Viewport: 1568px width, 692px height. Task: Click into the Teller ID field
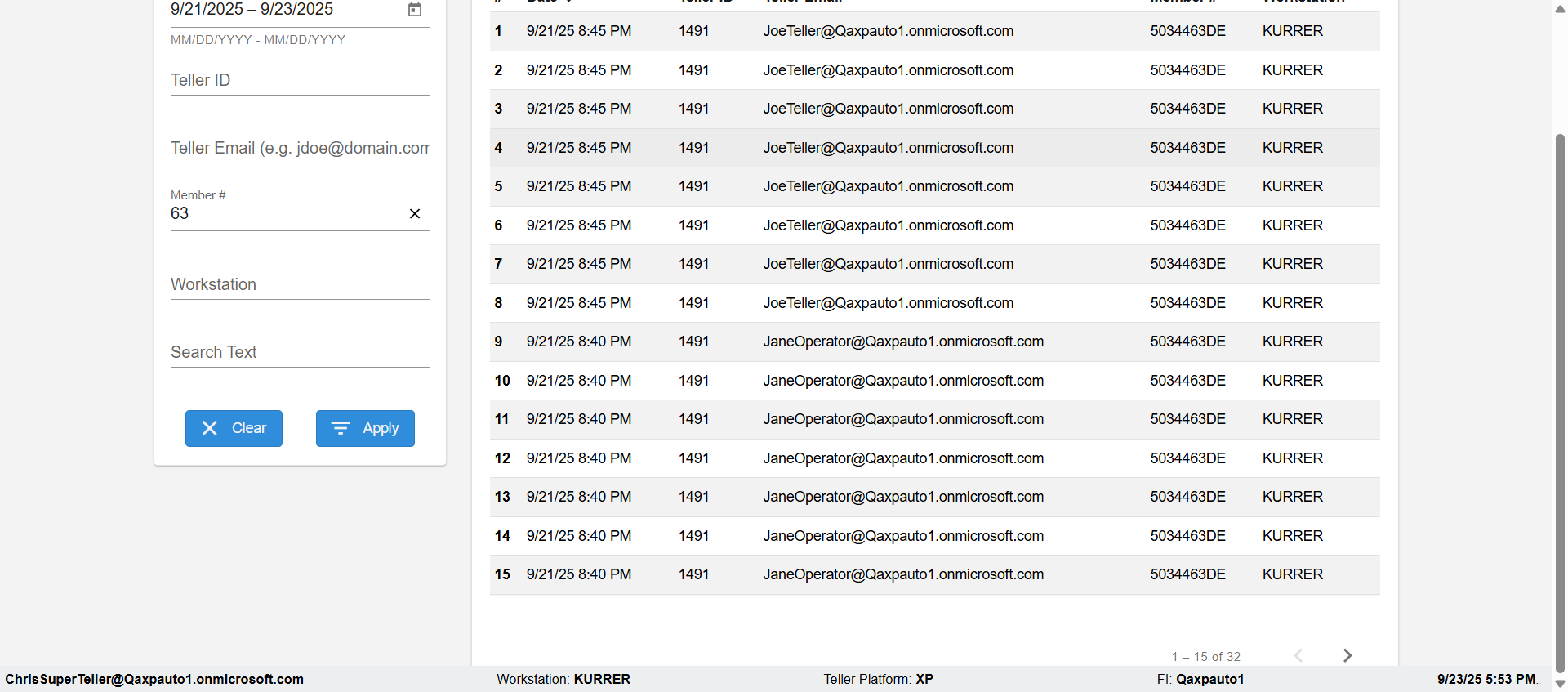click(299, 80)
